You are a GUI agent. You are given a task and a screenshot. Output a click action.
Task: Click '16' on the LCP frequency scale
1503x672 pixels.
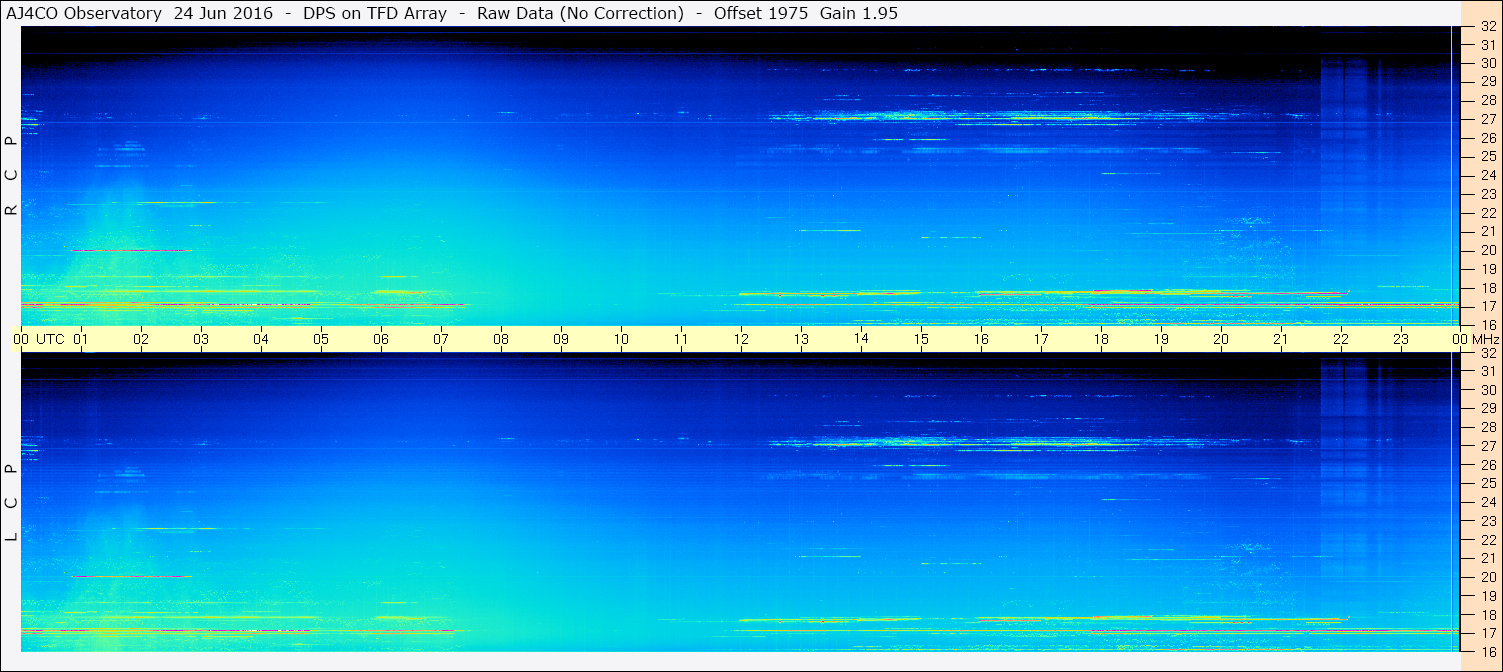pyautogui.click(x=1488, y=651)
